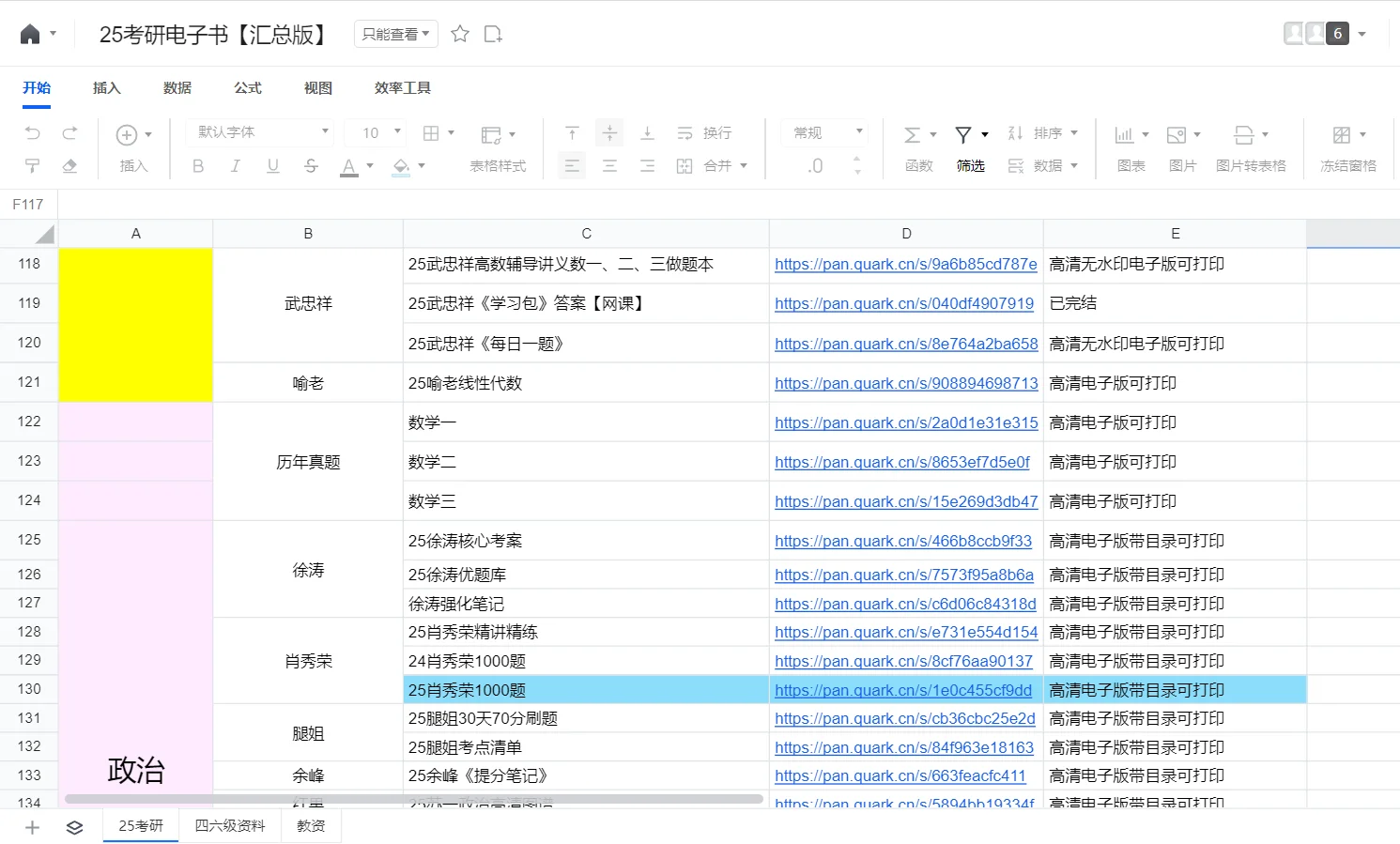Viewport: 1400px width, 844px height.
Task: Add a new sheet with plus icon
Action: pyautogui.click(x=32, y=827)
